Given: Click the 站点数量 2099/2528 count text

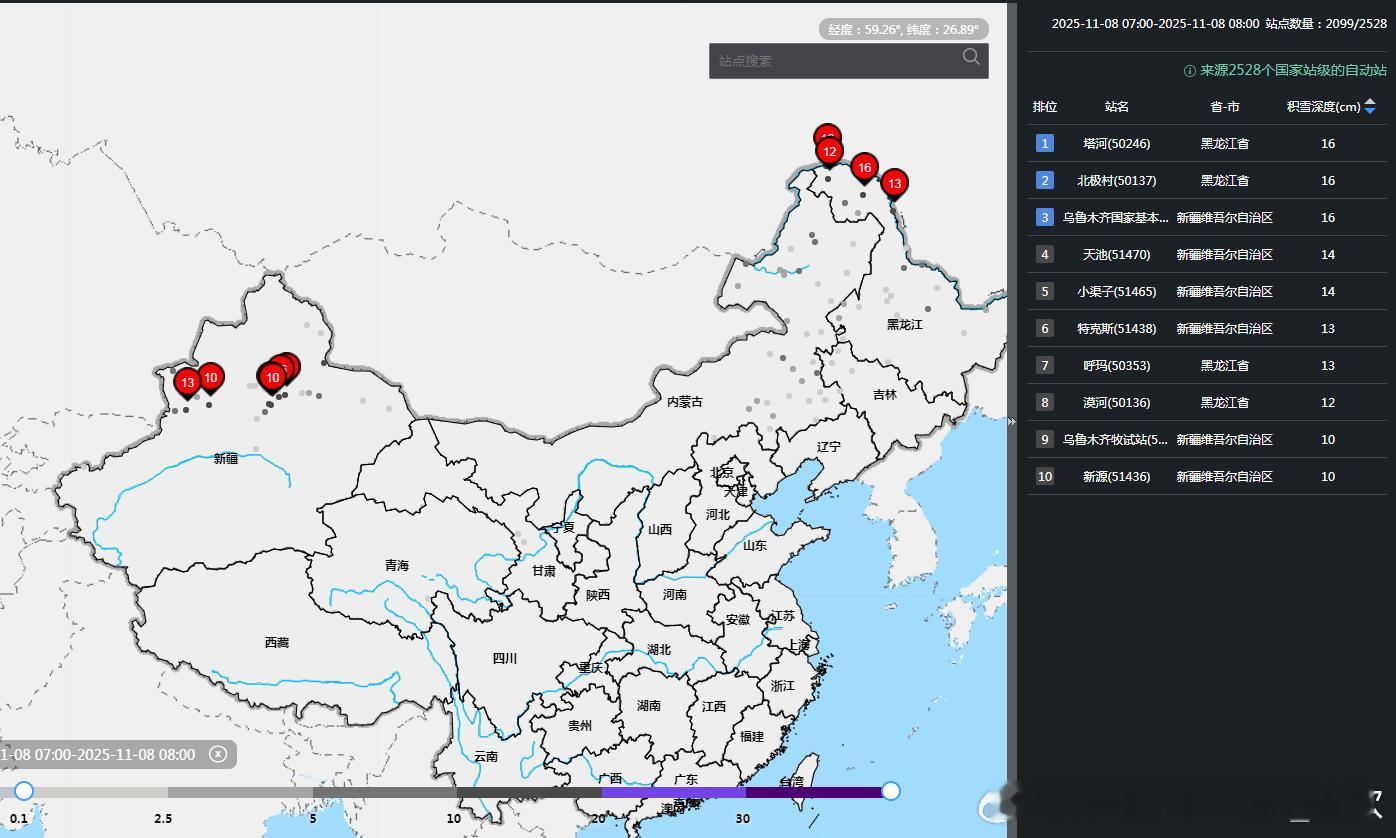Looking at the screenshot, I should [x=1326, y=23].
